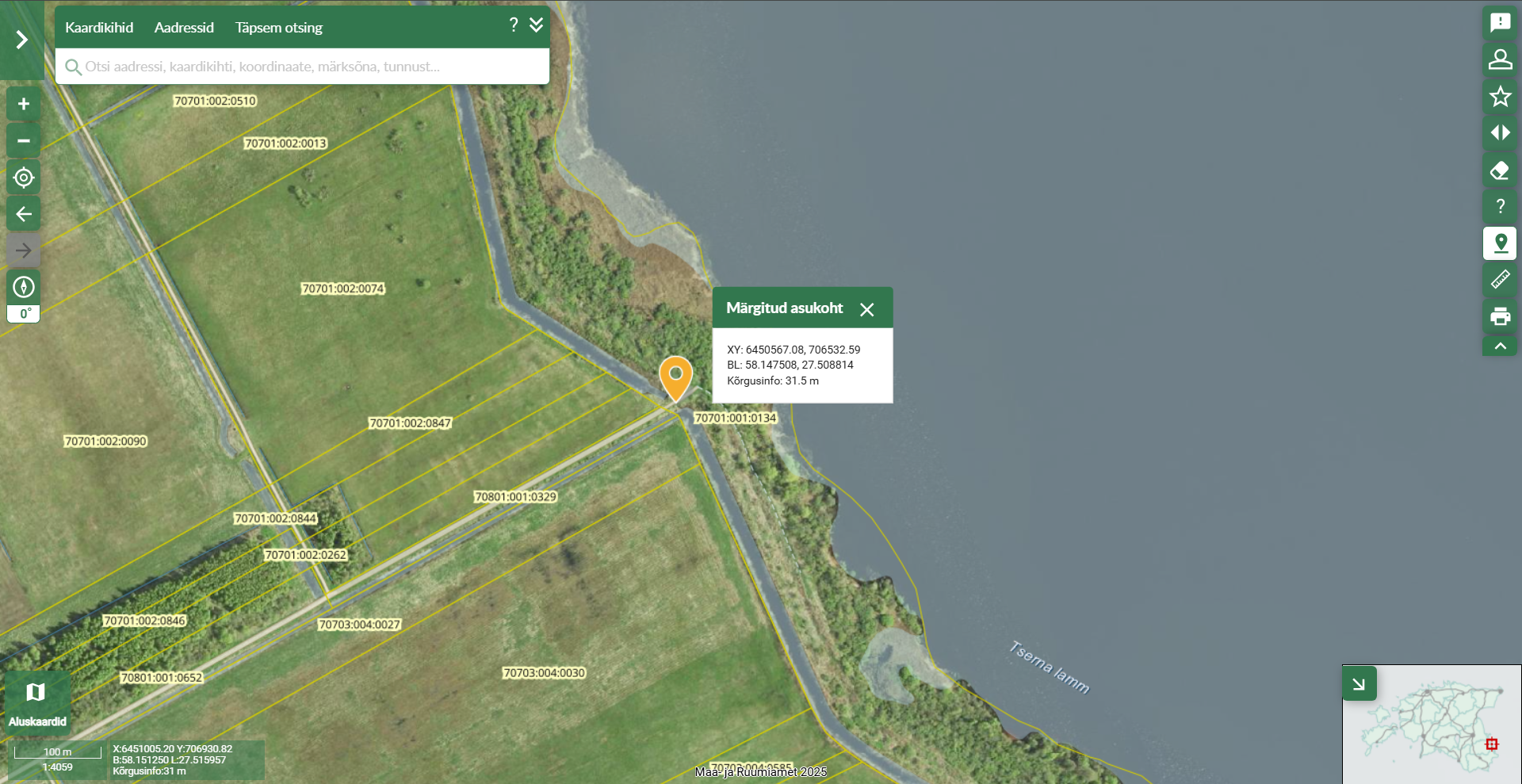Screen dimensions: 1522x784
Task: Open the Aluskaardid basemap selector
Action: [36, 702]
